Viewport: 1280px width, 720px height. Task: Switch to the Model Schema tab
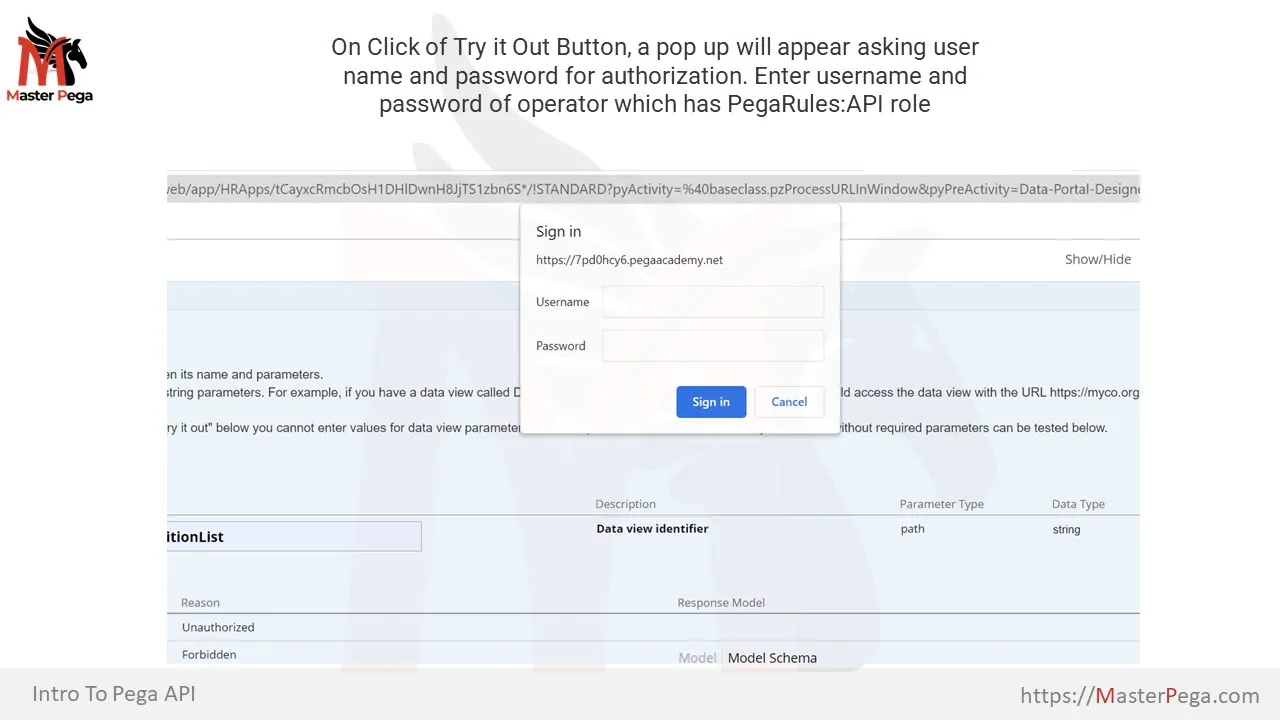point(772,658)
